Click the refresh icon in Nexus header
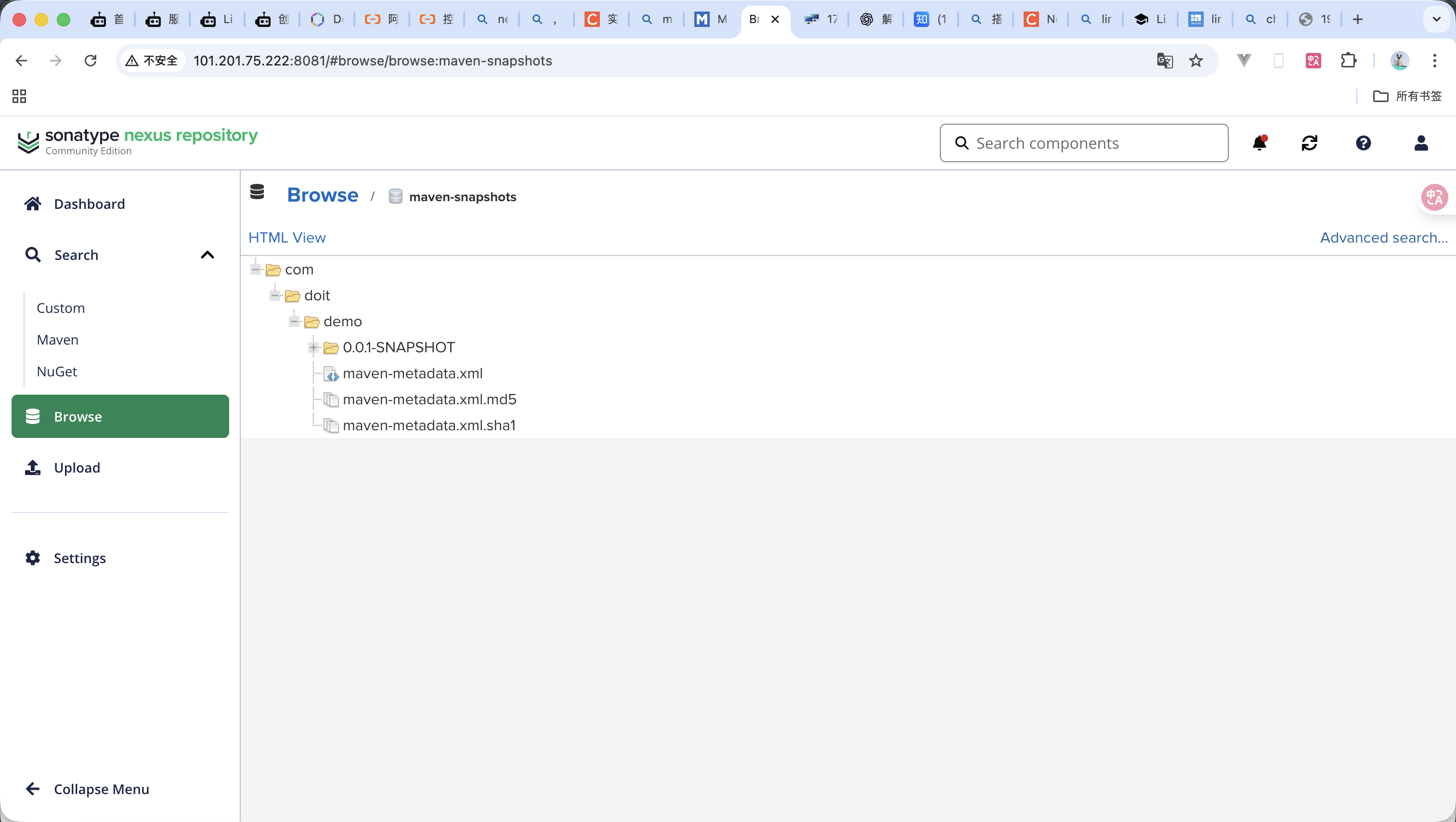Image resolution: width=1456 pixels, height=822 pixels. [1309, 143]
